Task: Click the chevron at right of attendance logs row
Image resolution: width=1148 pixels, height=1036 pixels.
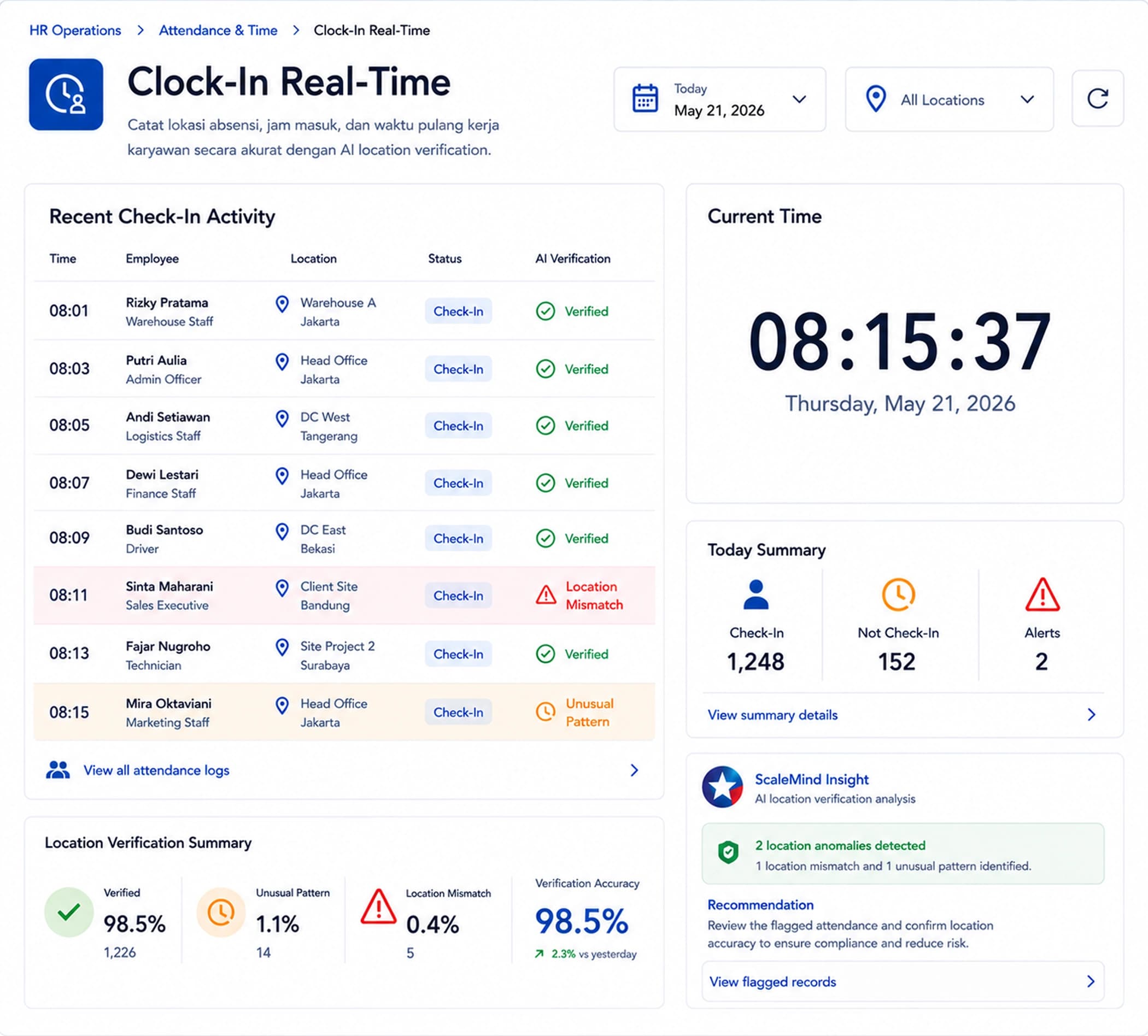Action: click(x=634, y=770)
